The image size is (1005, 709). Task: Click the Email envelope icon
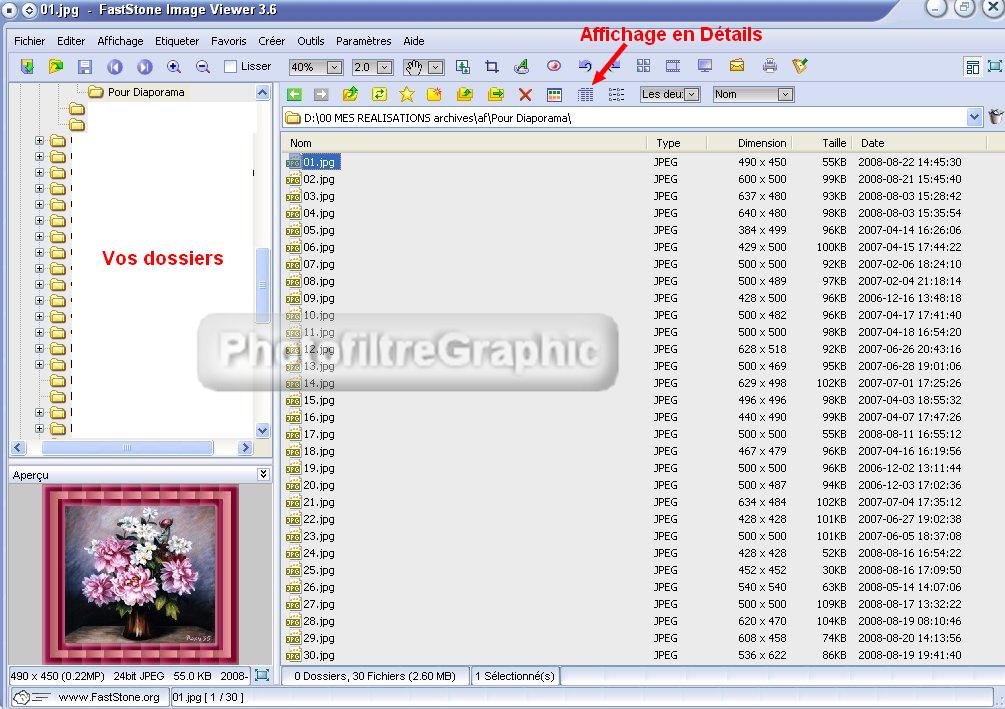[737, 67]
